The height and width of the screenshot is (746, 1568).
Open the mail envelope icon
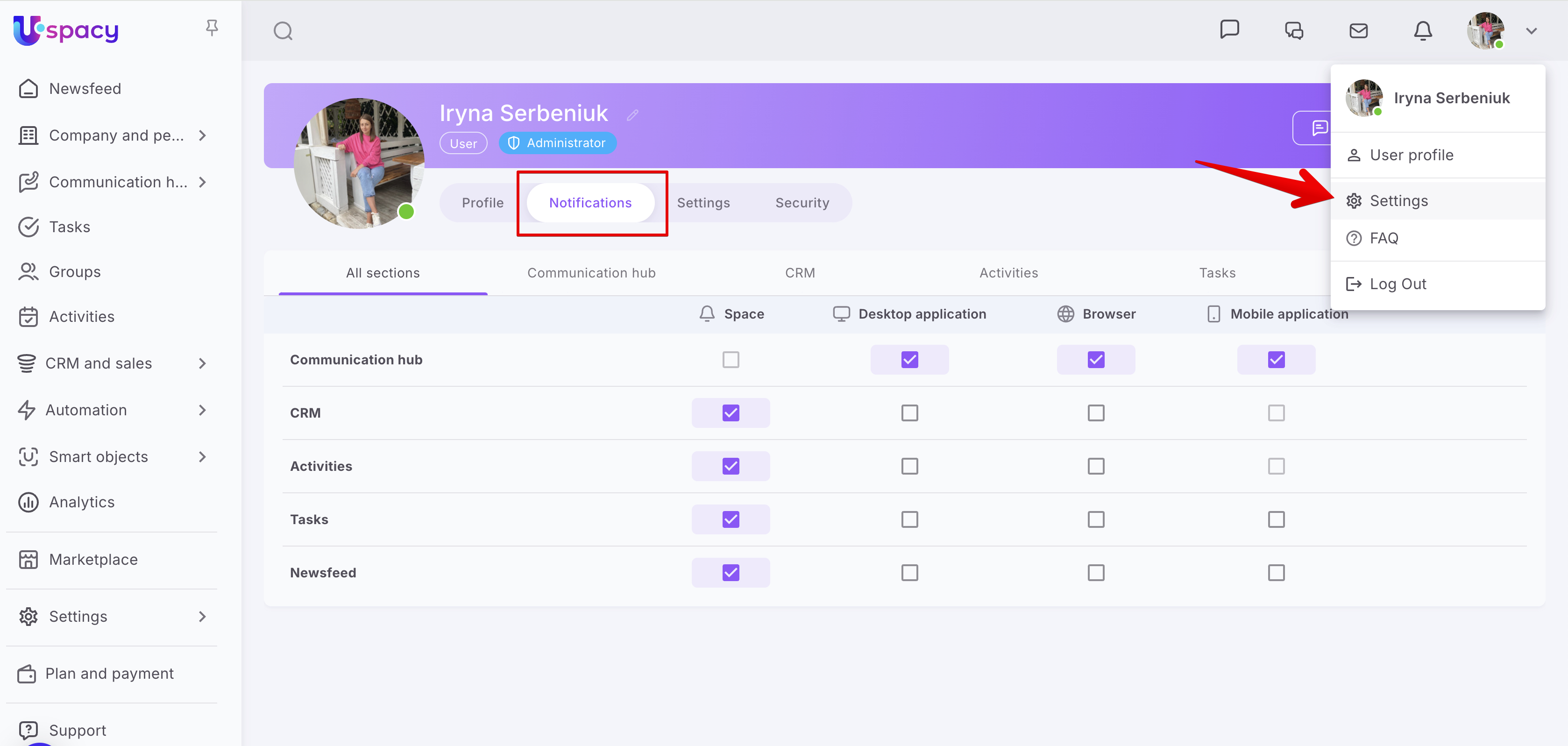click(x=1358, y=31)
